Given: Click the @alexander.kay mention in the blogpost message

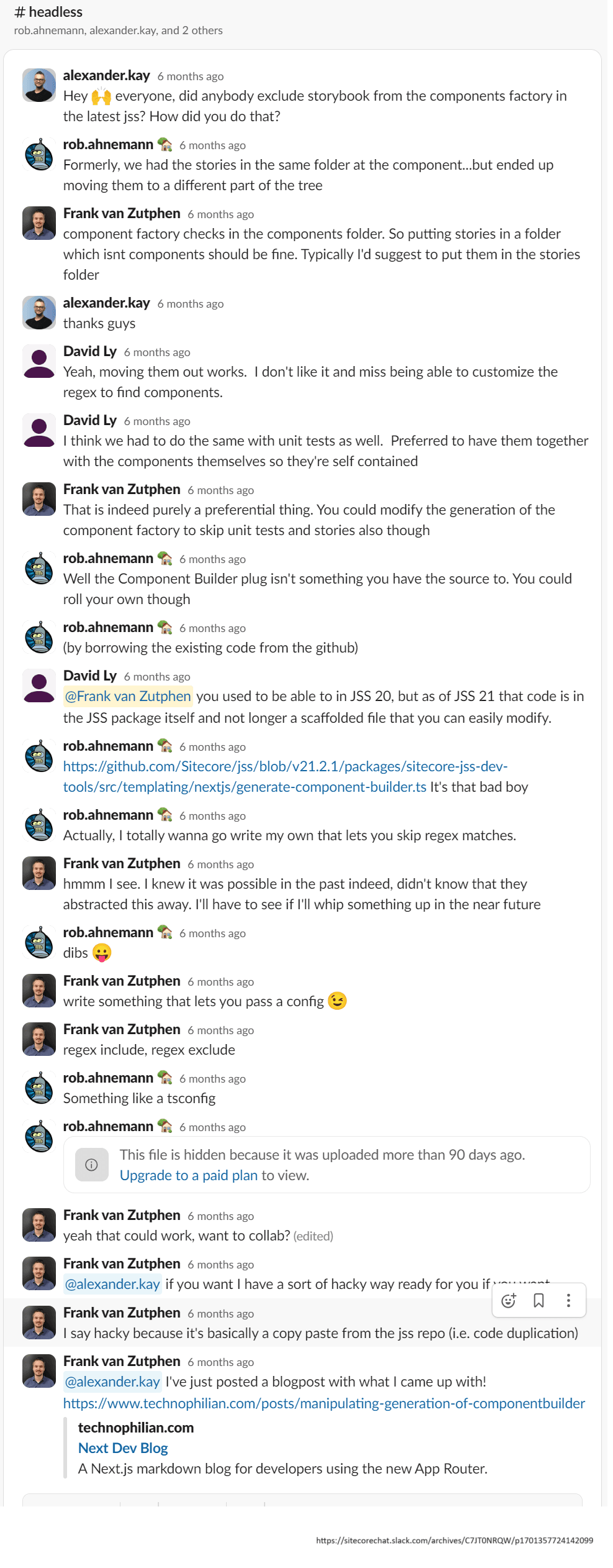Looking at the screenshot, I should [112, 1382].
